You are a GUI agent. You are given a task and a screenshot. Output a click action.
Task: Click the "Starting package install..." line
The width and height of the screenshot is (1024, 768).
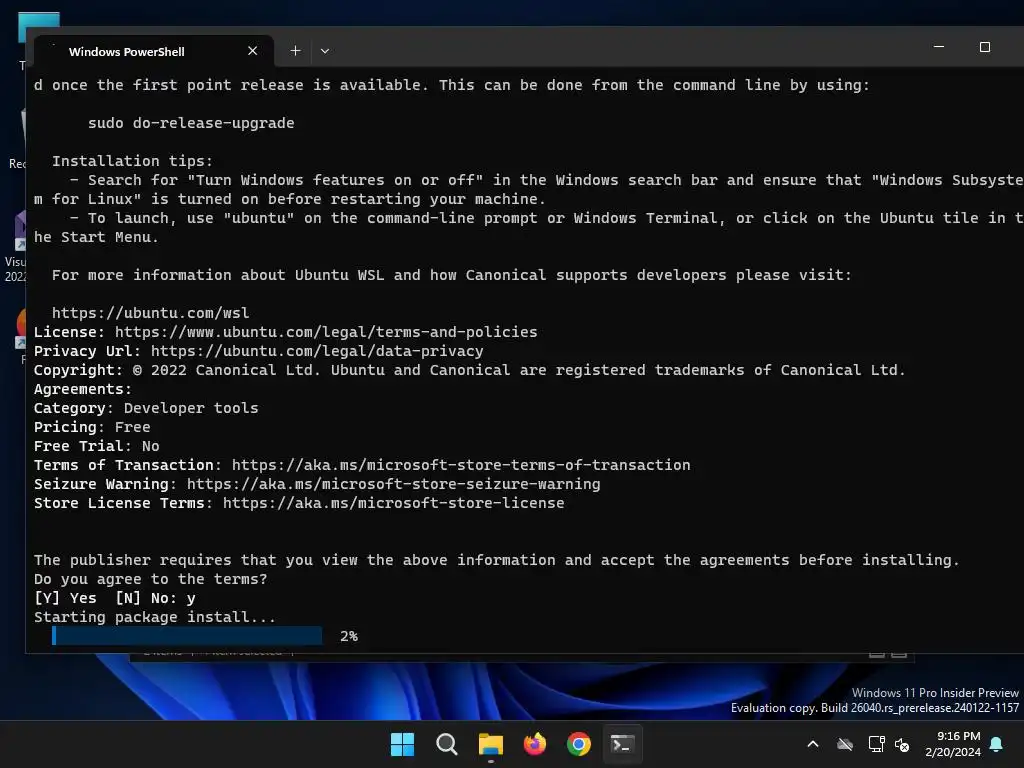coord(155,617)
